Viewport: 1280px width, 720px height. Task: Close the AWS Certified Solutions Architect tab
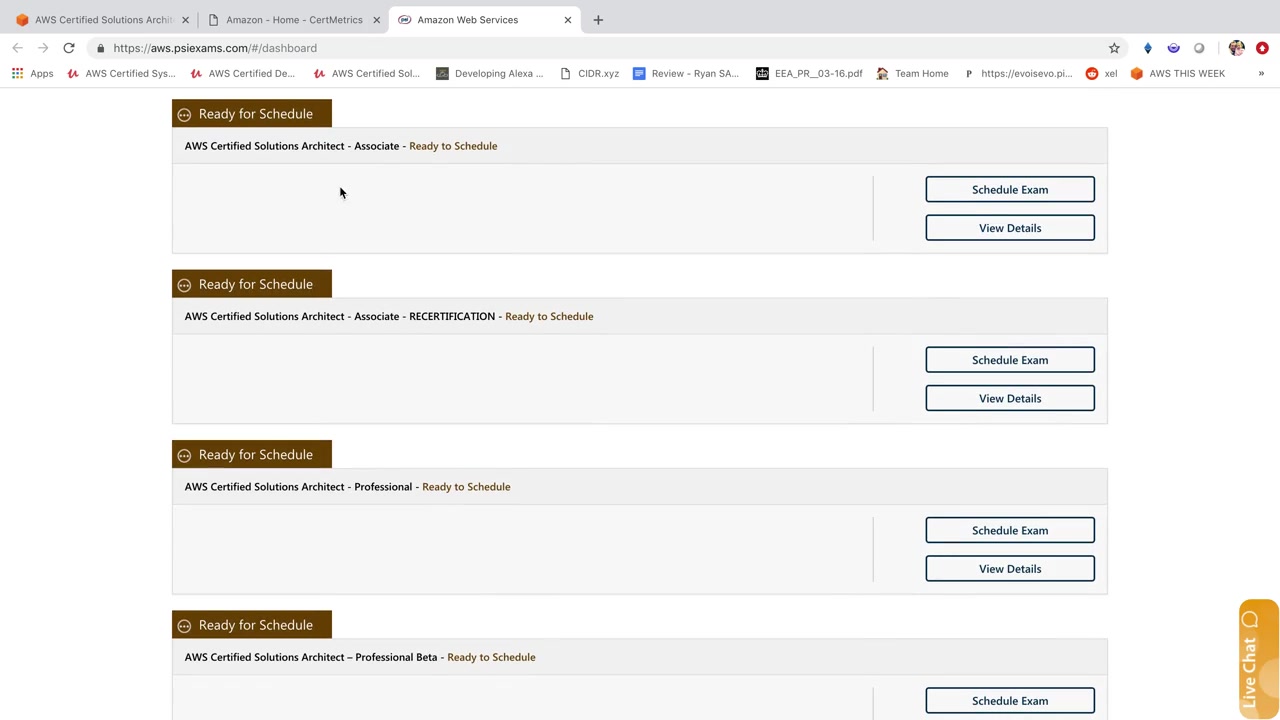pos(185,20)
